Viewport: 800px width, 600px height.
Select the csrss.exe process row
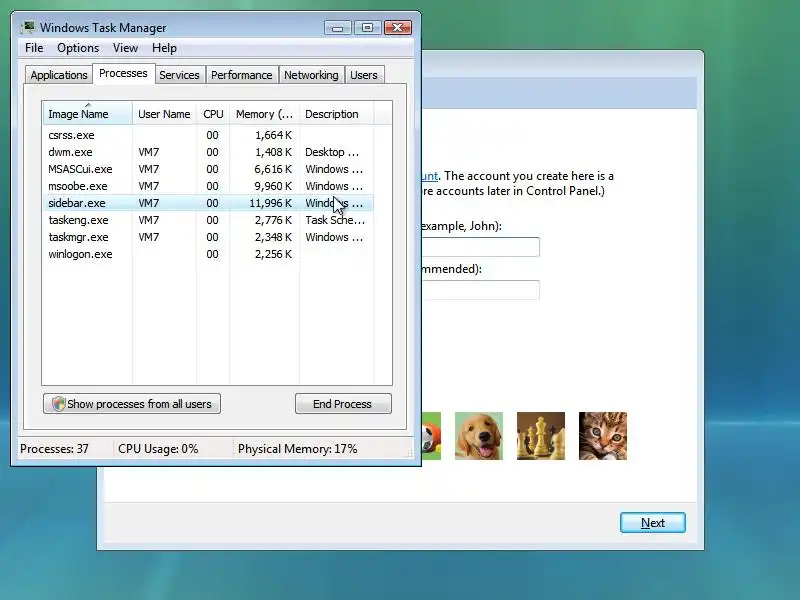208,135
